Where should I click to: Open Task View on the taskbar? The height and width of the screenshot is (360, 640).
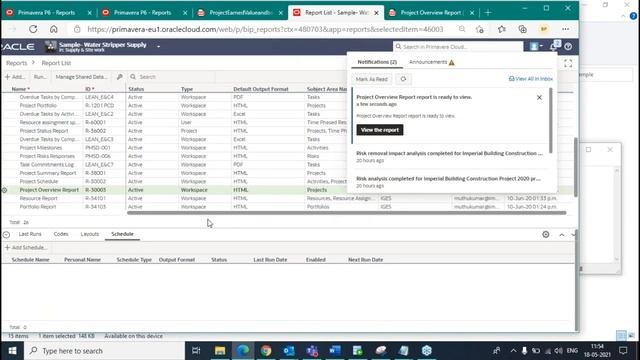pyautogui.click(x=196, y=351)
